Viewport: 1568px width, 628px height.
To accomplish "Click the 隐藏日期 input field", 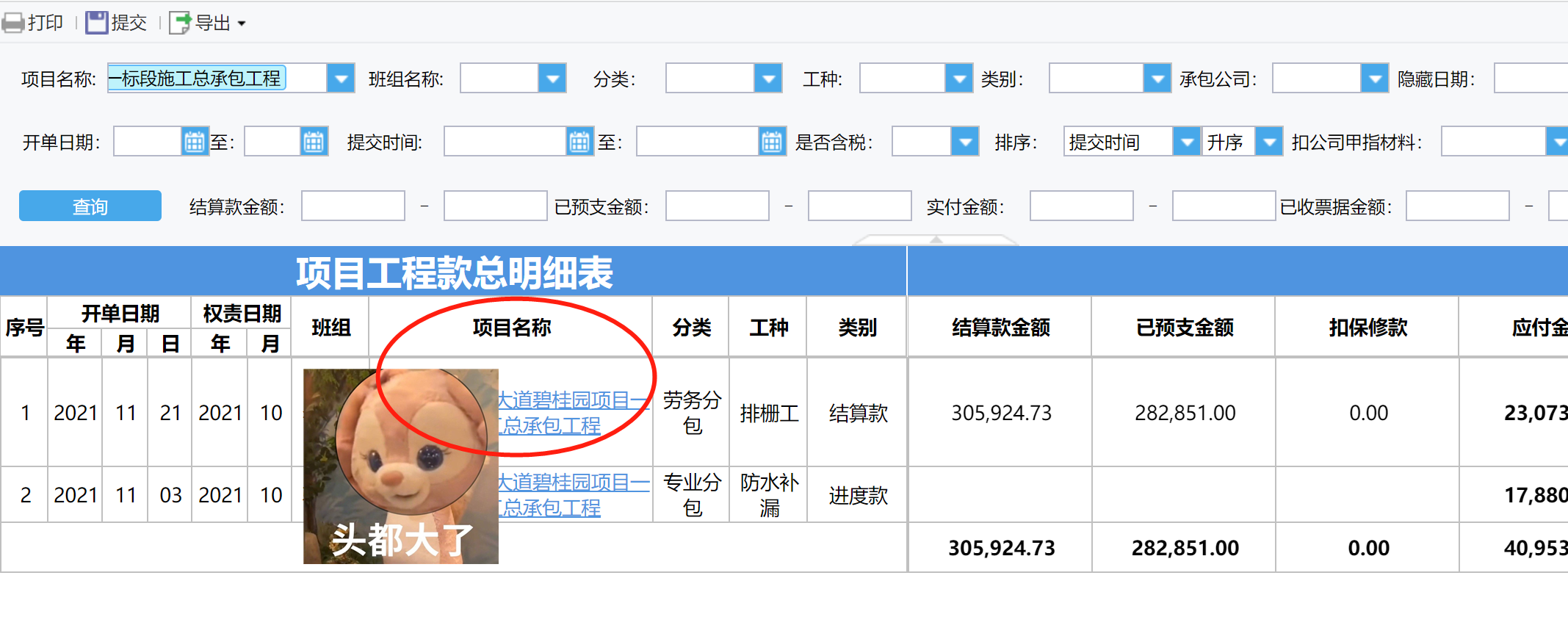I will click(x=1531, y=78).
